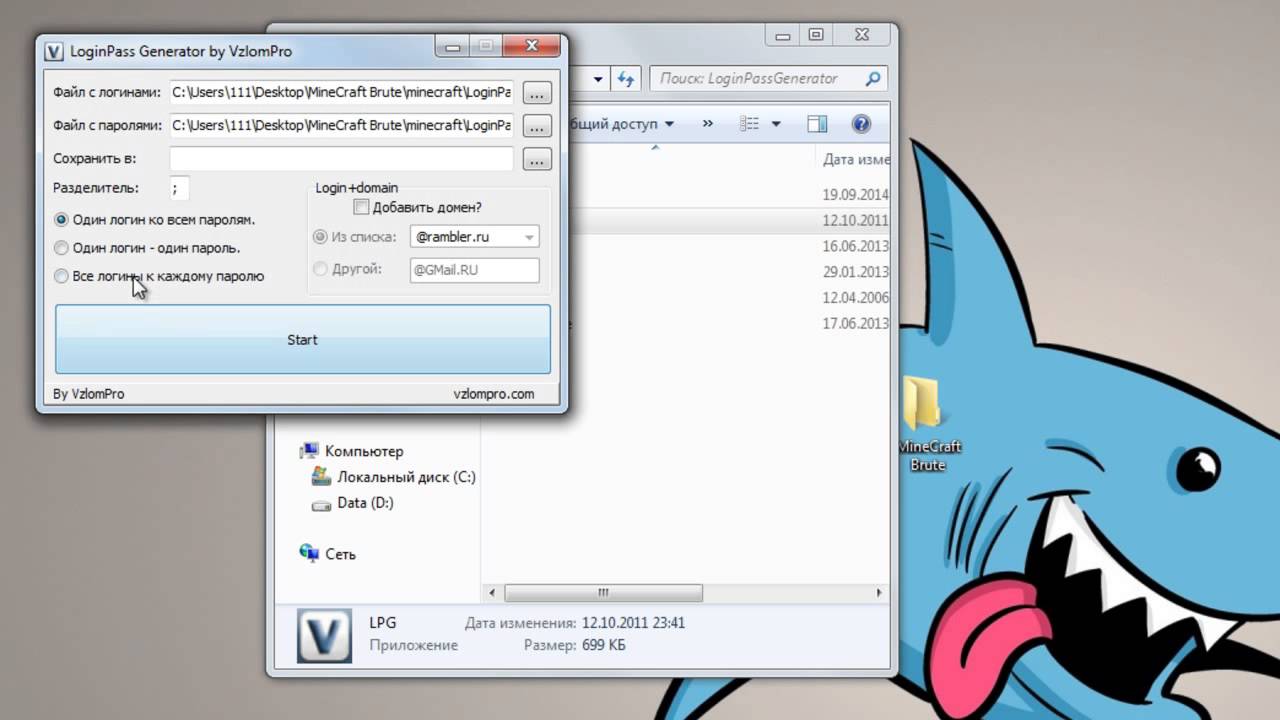Click the 'LPG' file name in details pane

[383, 623]
